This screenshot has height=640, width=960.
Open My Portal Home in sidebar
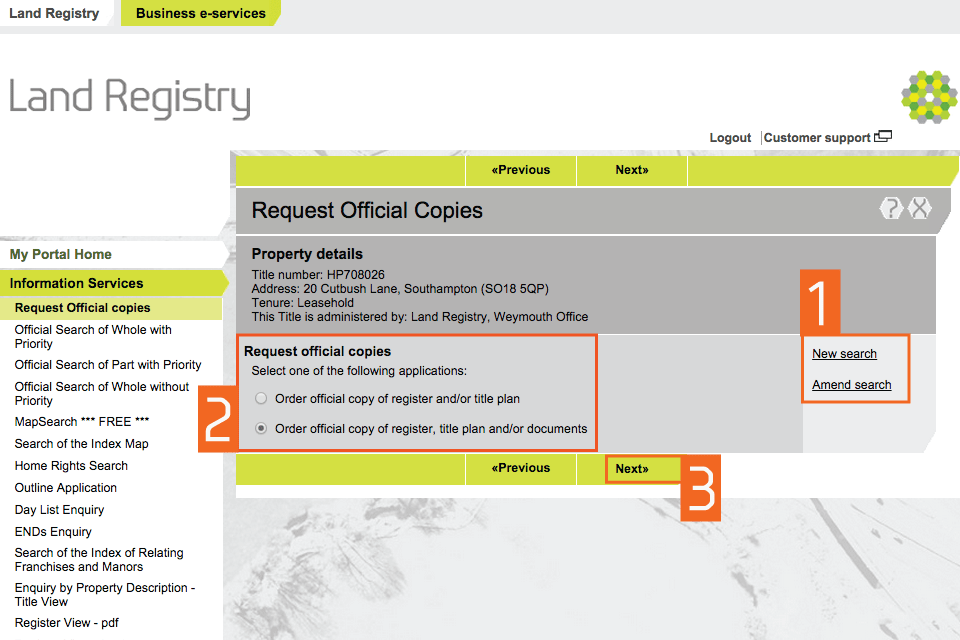[x=61, y=255]
